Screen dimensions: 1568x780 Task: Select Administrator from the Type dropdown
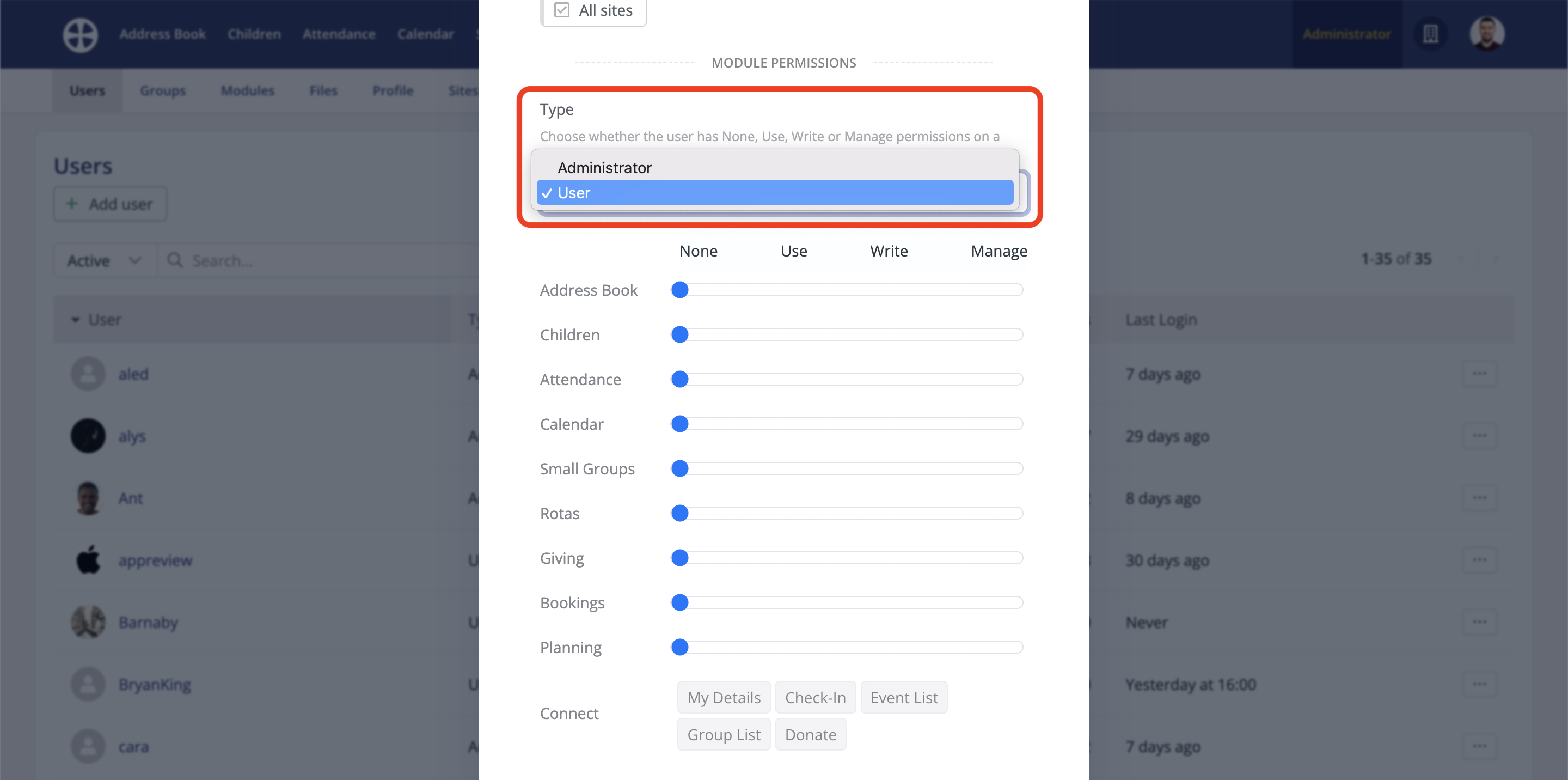[x=604, y=167]
